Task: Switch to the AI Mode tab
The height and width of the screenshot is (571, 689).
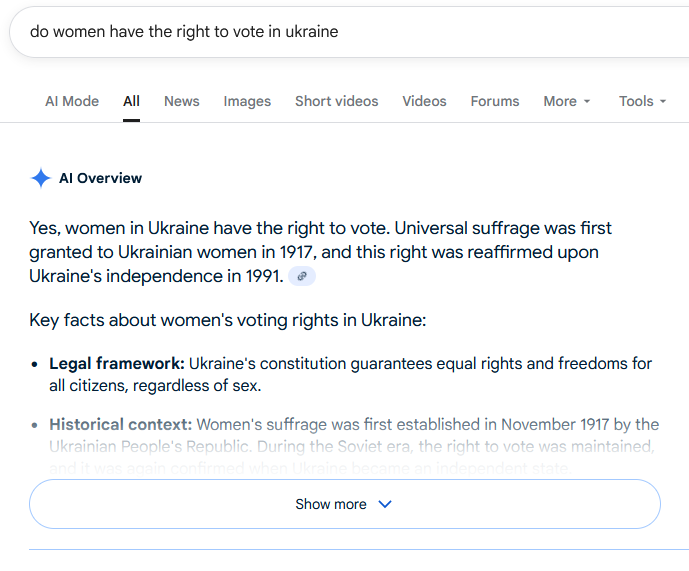Action: click(72, 101)
